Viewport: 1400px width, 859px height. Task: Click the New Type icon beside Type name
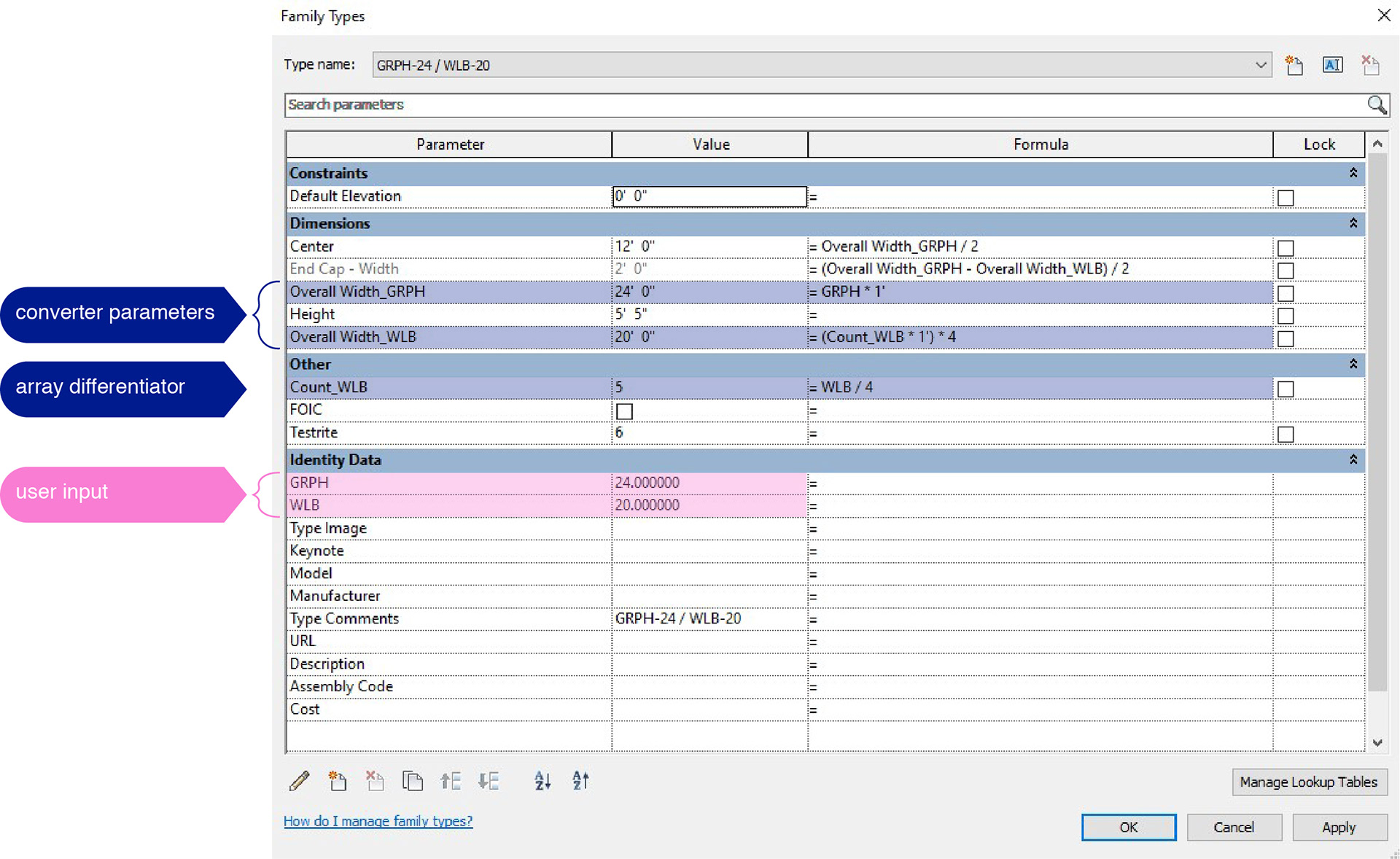click(1294, 65)
